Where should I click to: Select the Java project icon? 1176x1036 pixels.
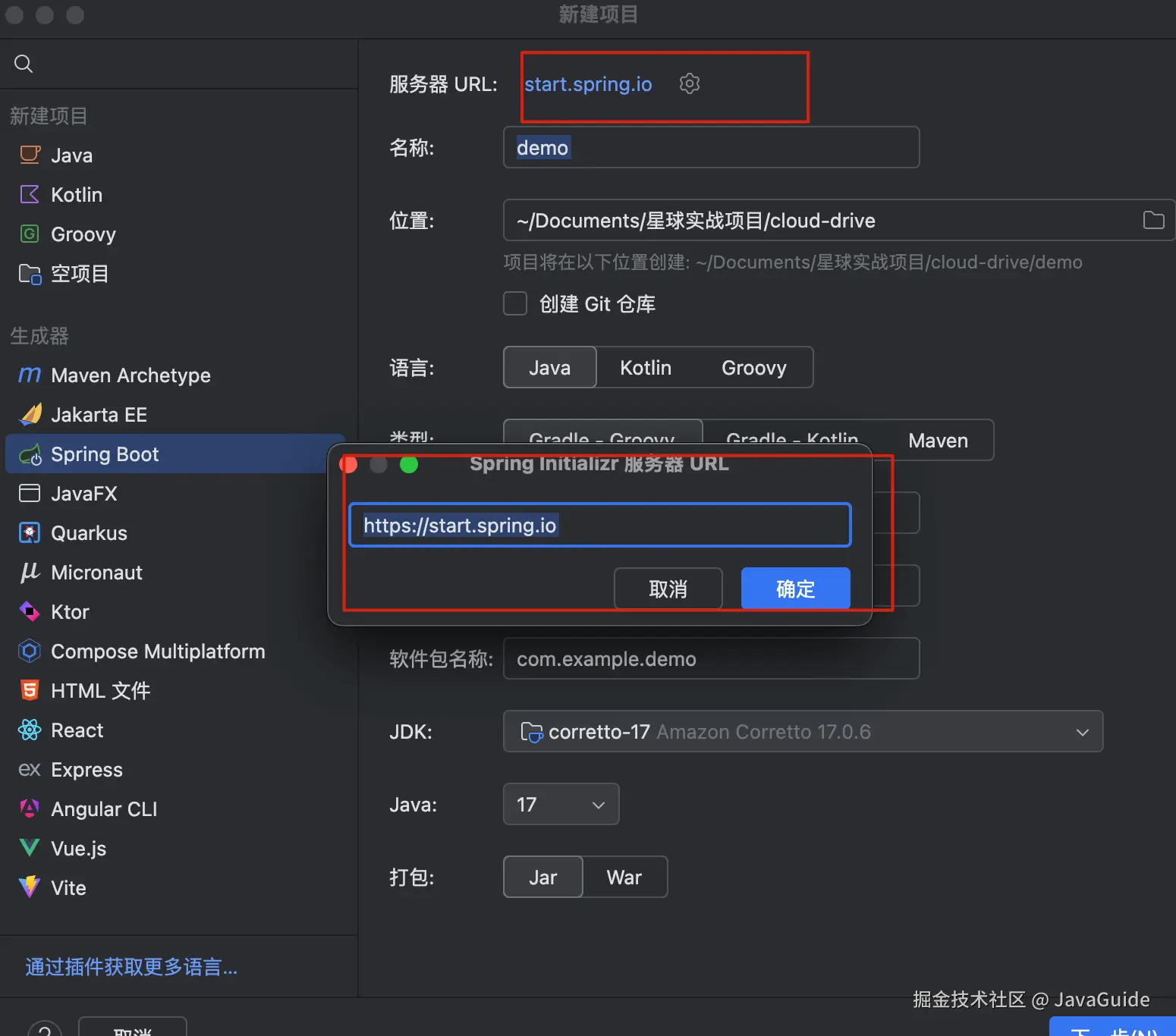coord(30,155)
